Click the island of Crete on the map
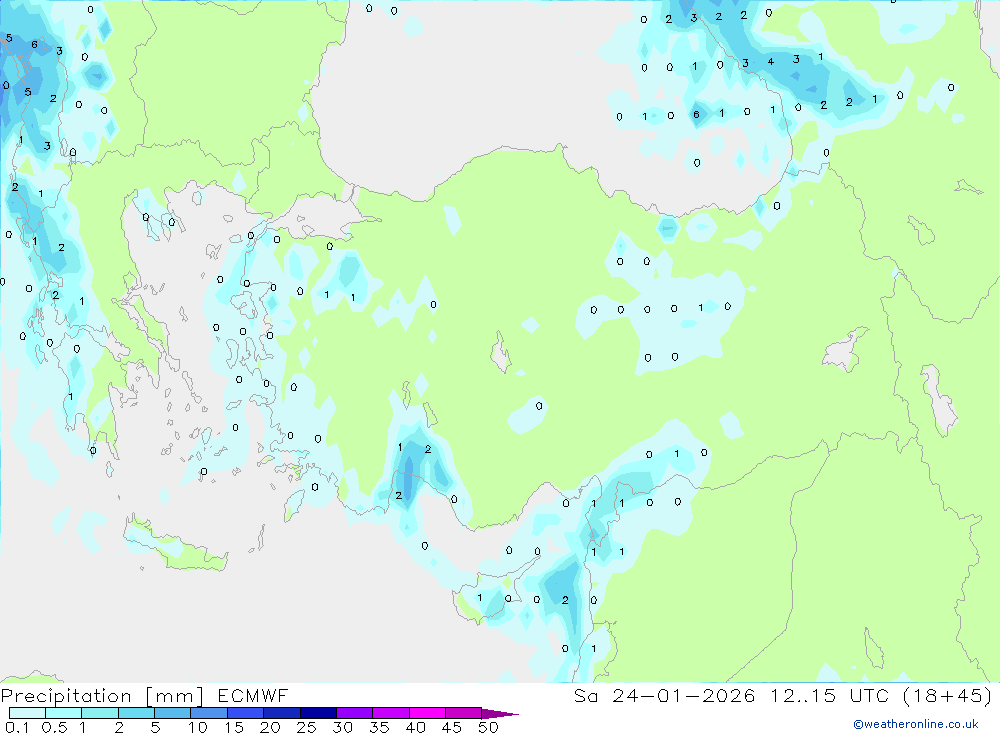 tap(175, 548)
